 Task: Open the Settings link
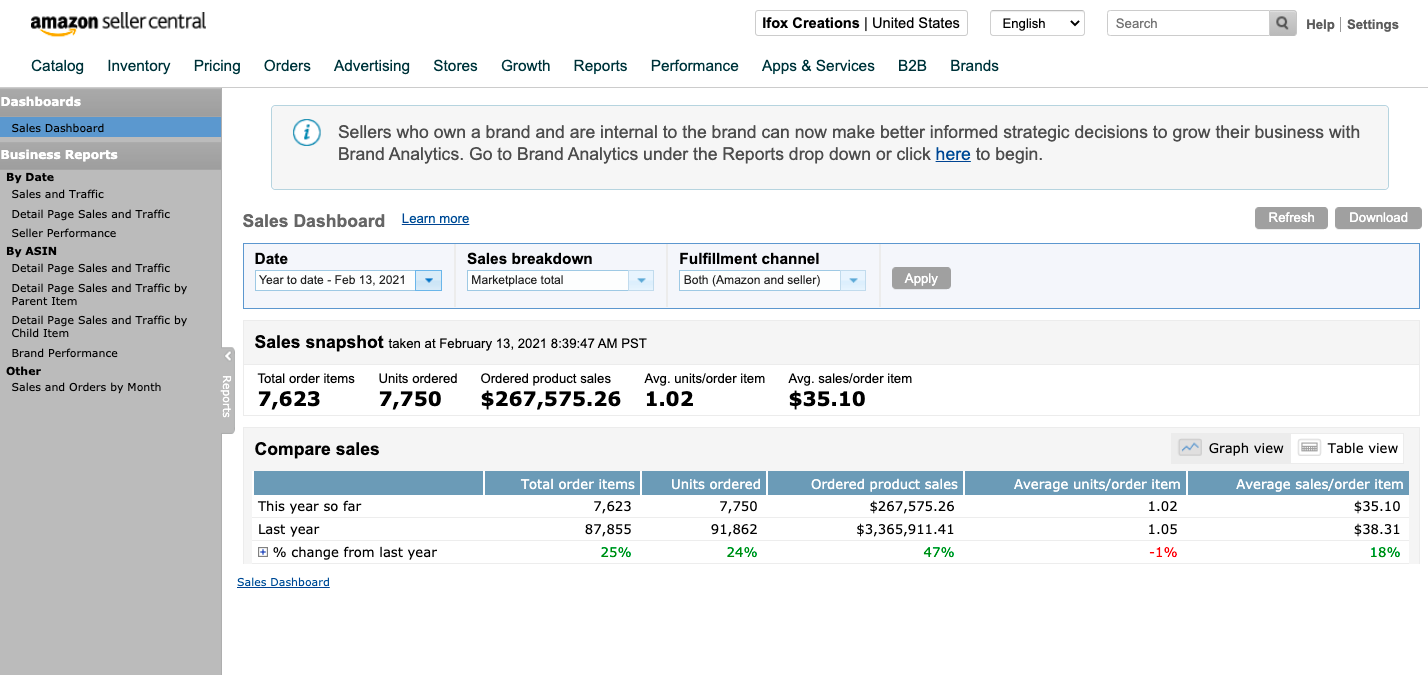click(x=1373, y=24)
